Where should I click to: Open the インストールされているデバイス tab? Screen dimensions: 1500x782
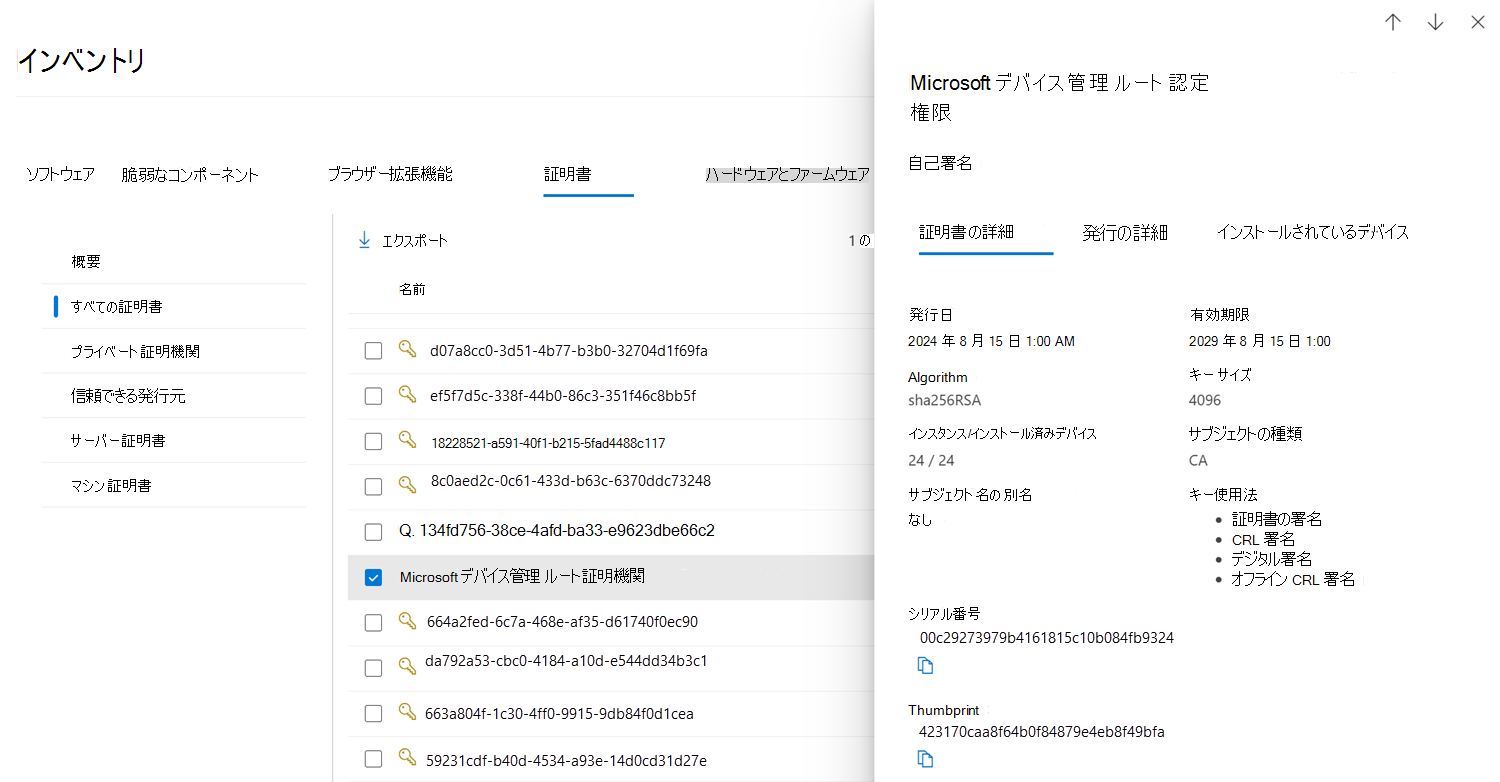click(1312, 232)
